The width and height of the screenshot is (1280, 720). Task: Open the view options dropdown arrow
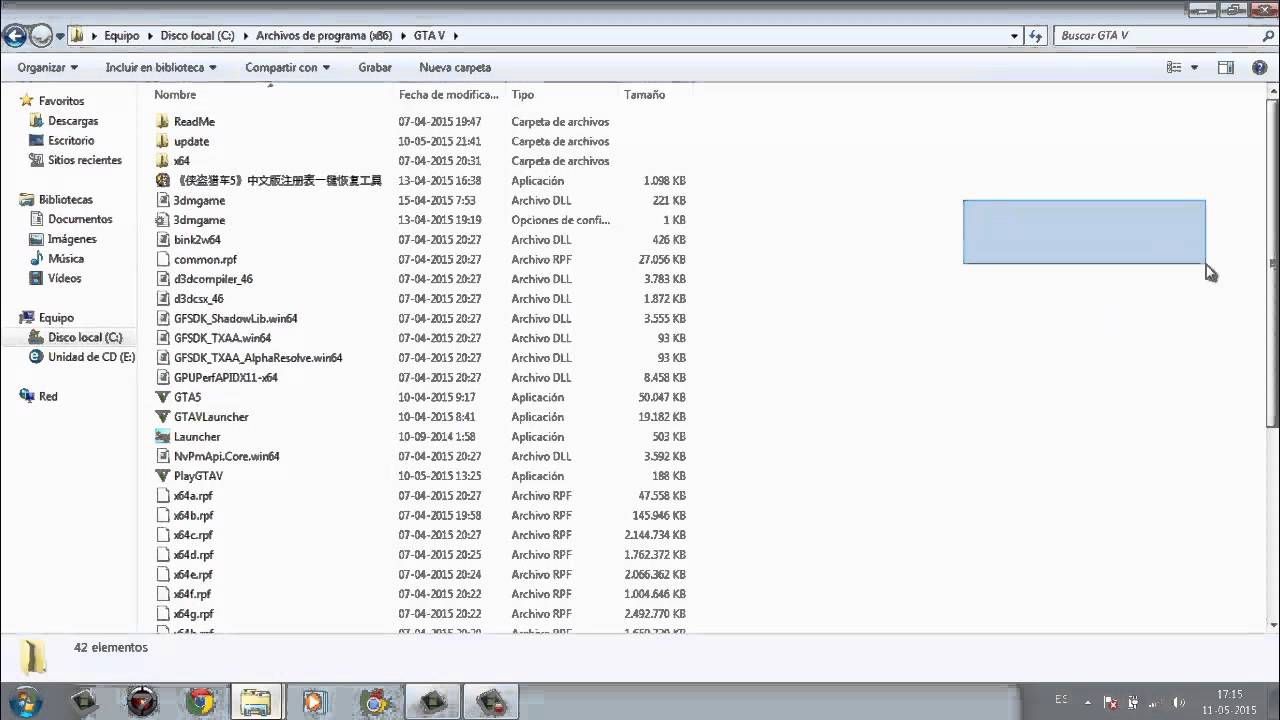click(1194, 67)
